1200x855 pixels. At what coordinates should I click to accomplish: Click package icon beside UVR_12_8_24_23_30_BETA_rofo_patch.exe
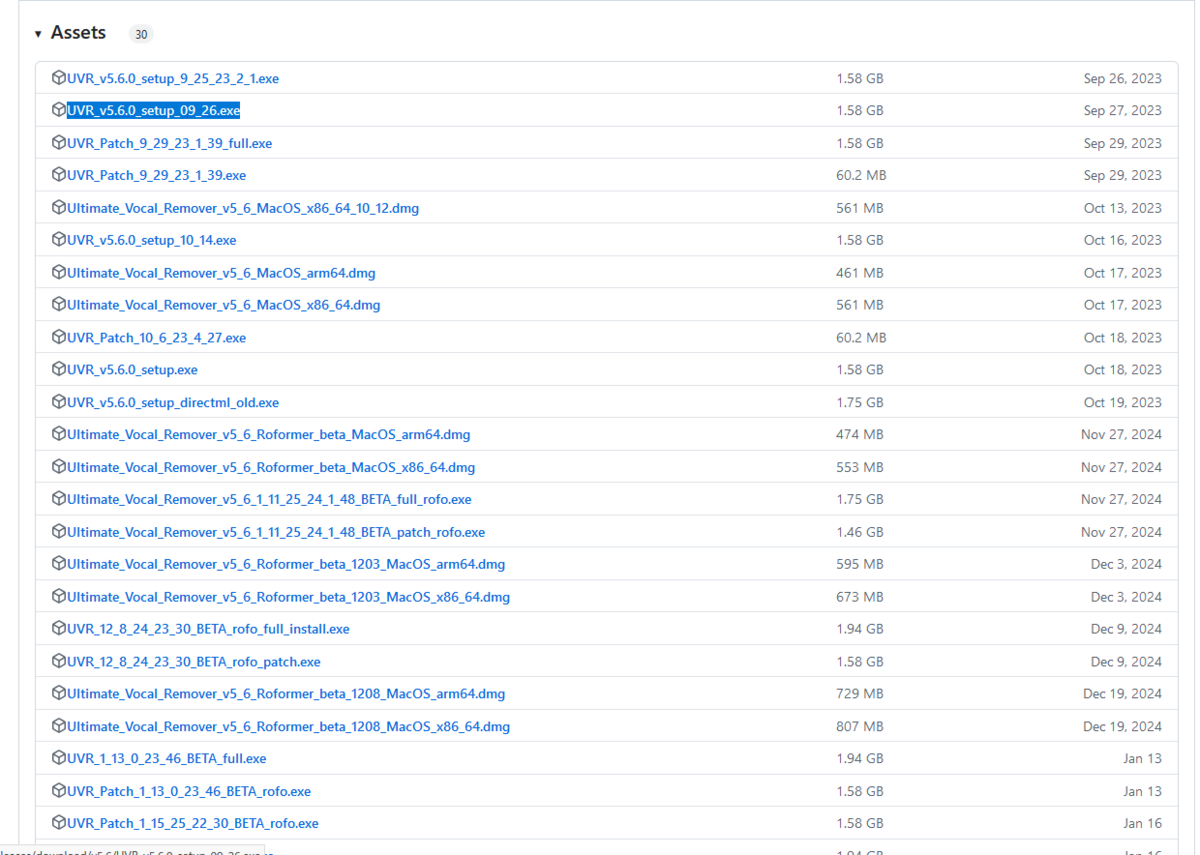pos(59,662)
